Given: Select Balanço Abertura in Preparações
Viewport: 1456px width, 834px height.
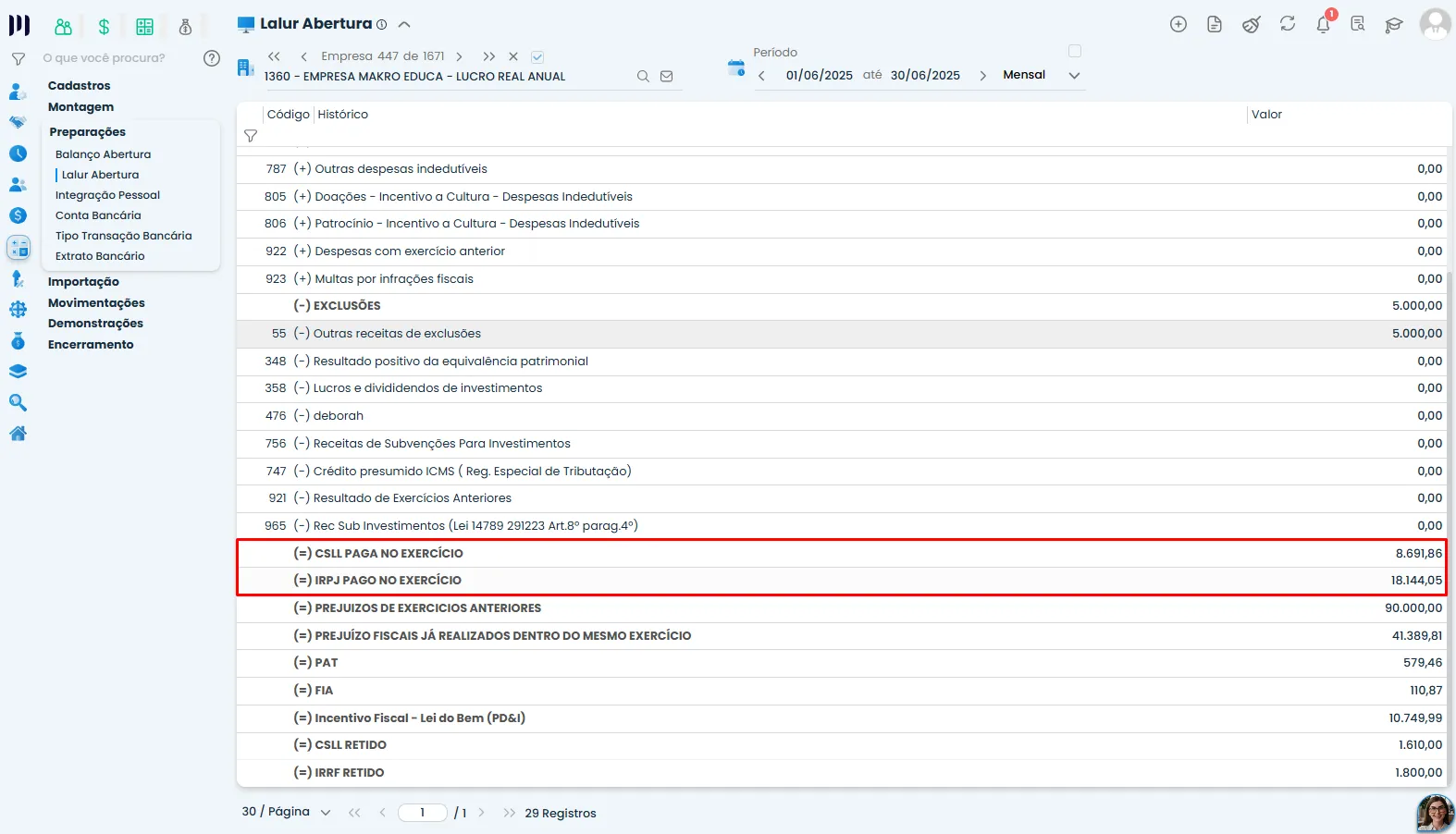Looking at the screenshot, I should point(103,154).
